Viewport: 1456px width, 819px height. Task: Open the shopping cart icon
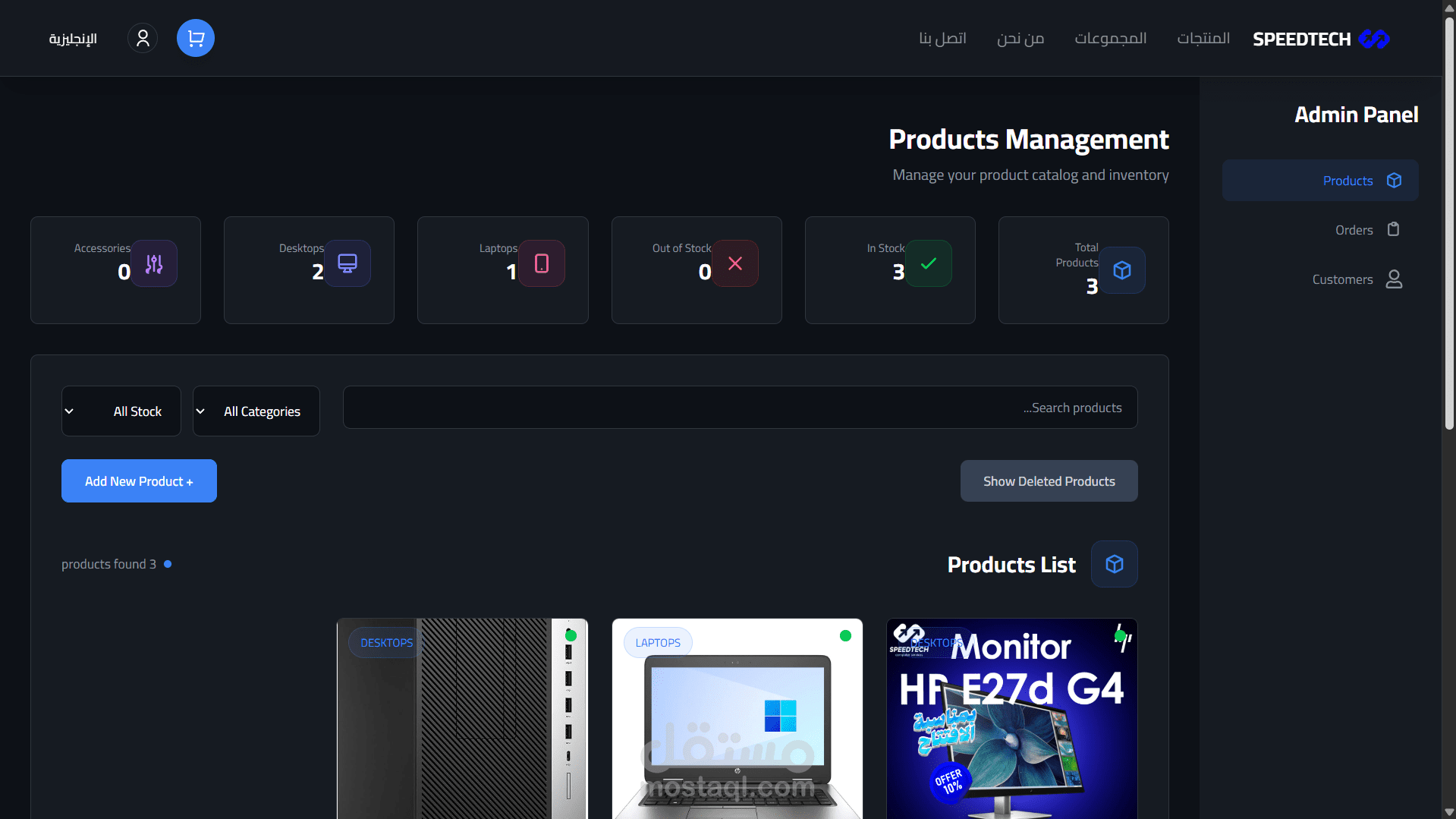point(196,38)
